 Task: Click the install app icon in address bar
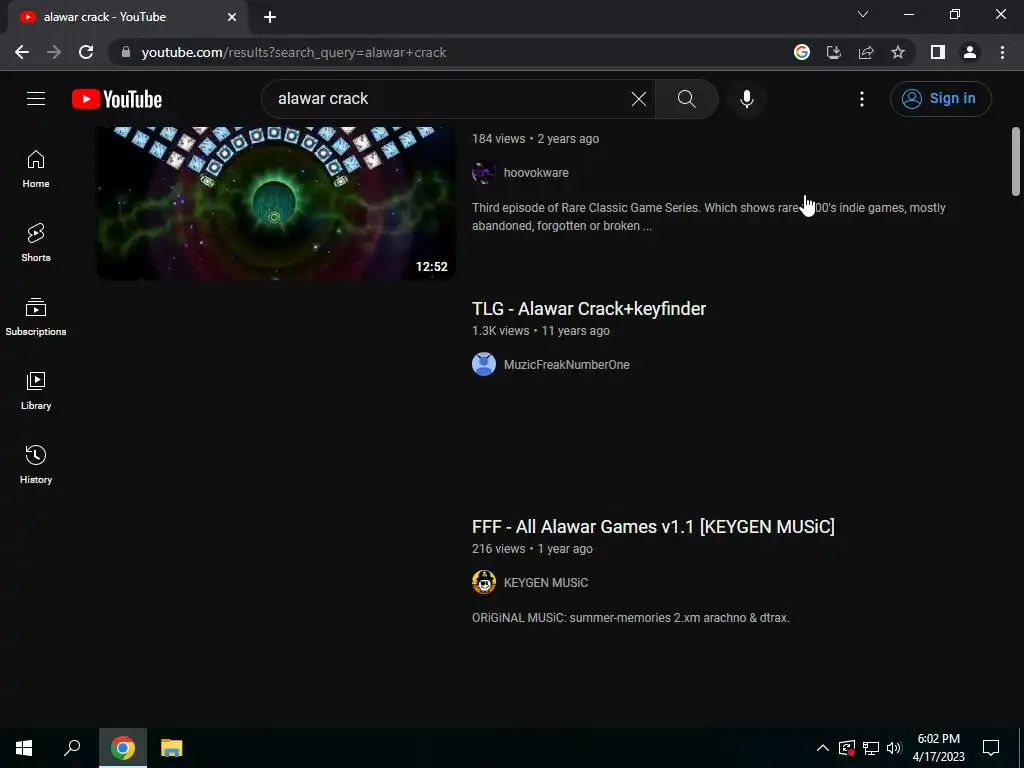click(x=834, y=52)
